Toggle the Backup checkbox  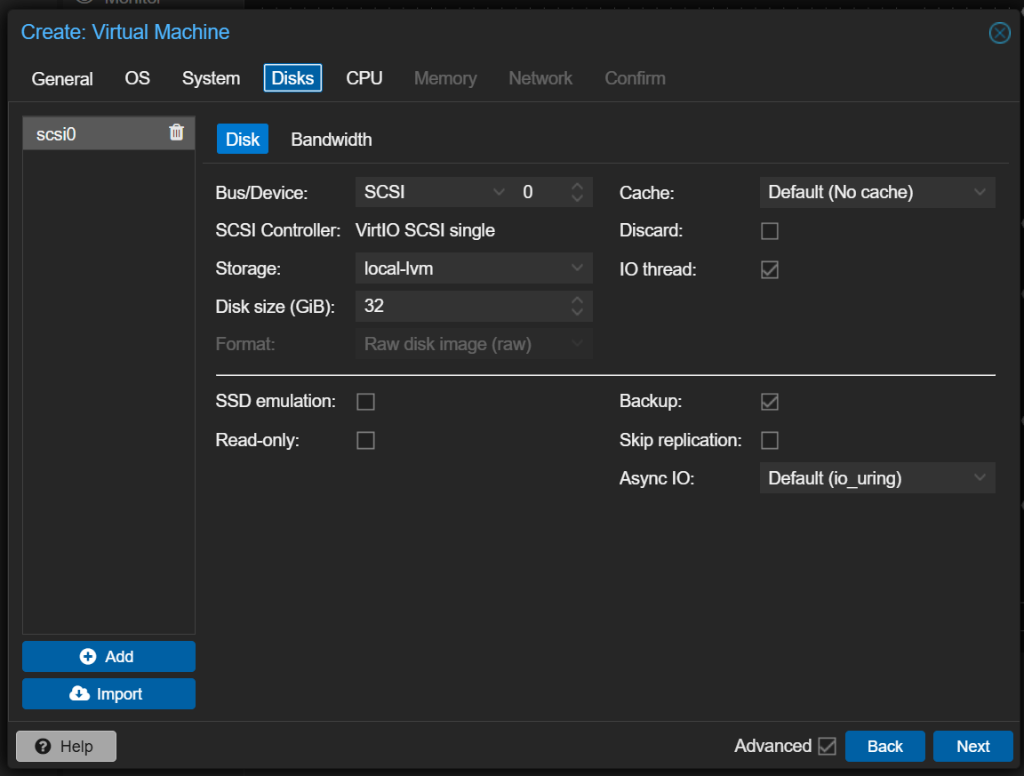769,401
